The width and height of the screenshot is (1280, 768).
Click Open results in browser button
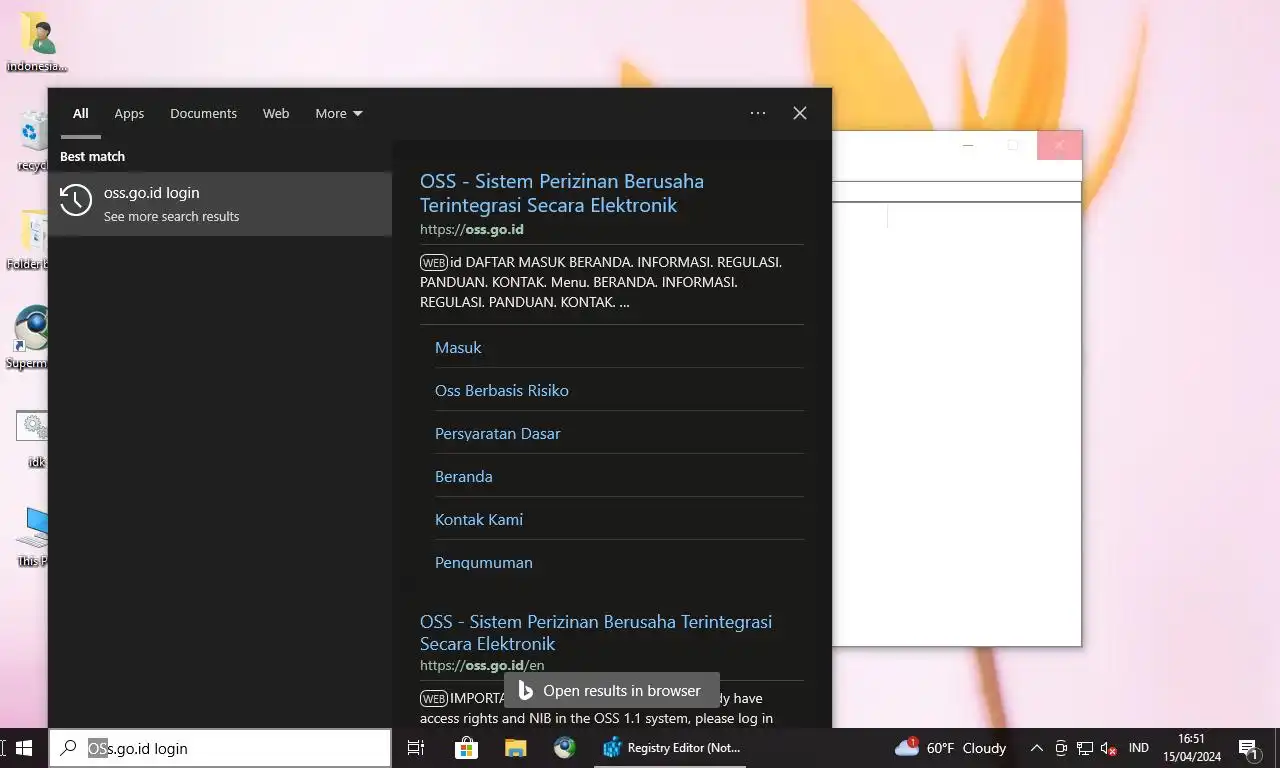(612, 690)
